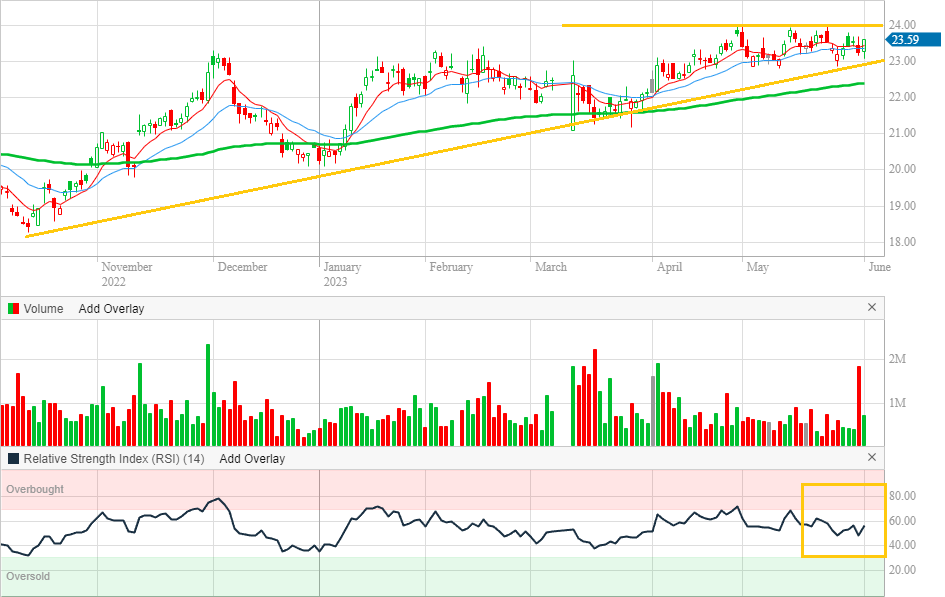Open the Volume indicator label
Image resolution: width=945 pixels, height=597 pixels.
pos(44,309)
